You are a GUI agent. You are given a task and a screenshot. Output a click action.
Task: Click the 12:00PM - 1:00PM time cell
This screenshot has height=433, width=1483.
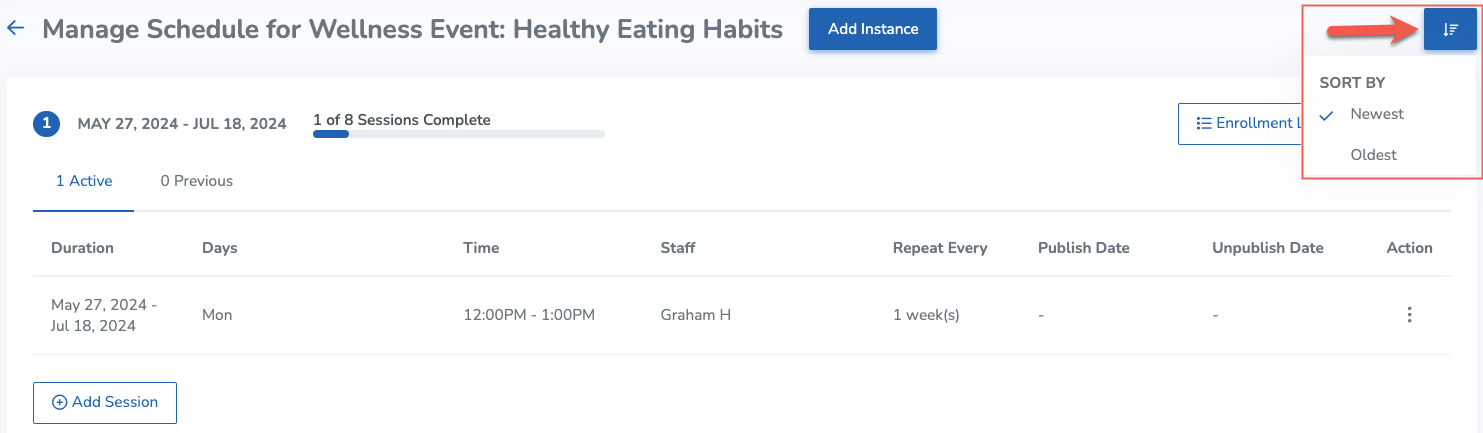(x=529, y=315)
